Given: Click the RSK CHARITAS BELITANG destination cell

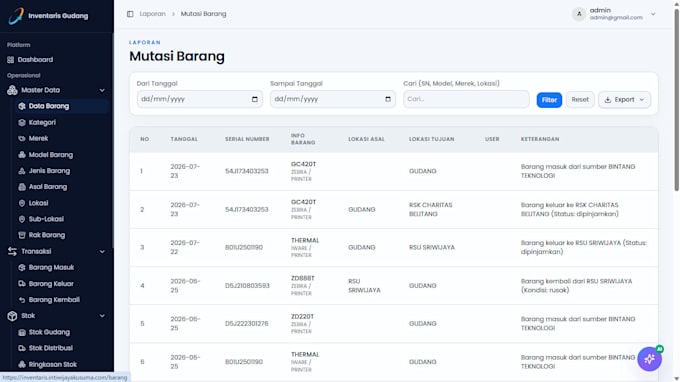Looking at the screenshot, I should 431,209.
